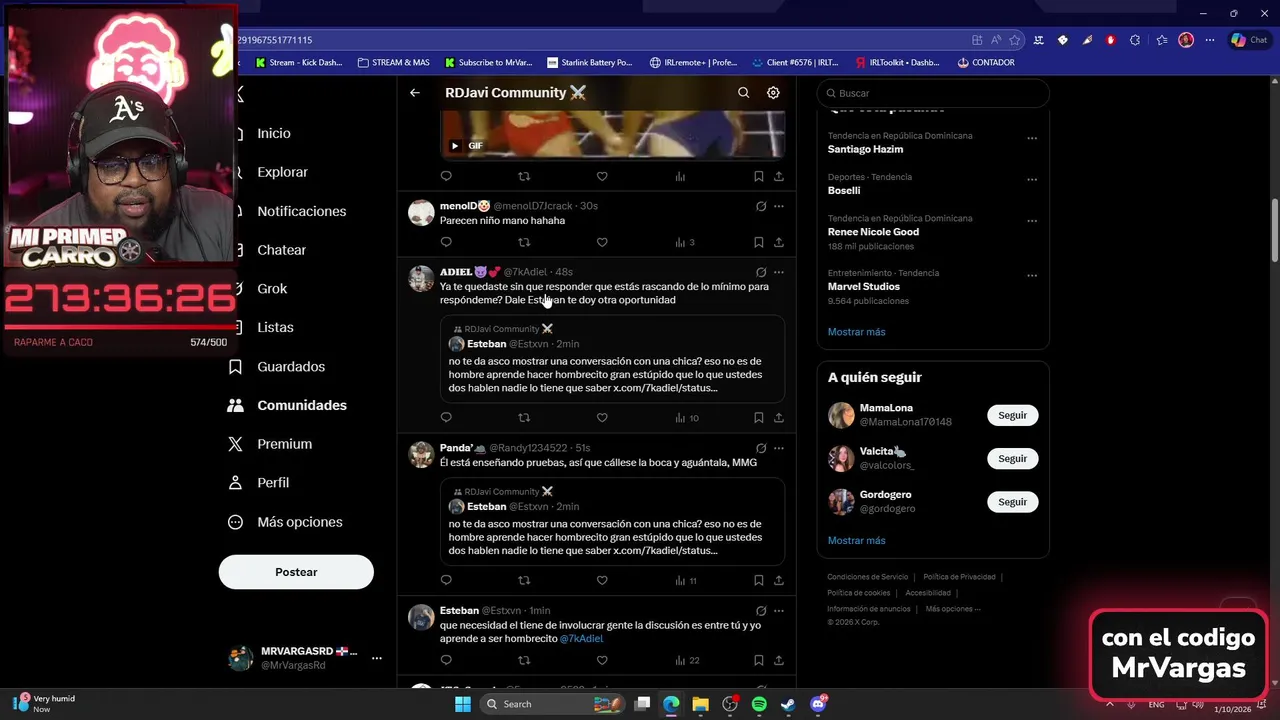Share menolD's tweet
This screenshot has height=720, width=1280.
point(779,242)
